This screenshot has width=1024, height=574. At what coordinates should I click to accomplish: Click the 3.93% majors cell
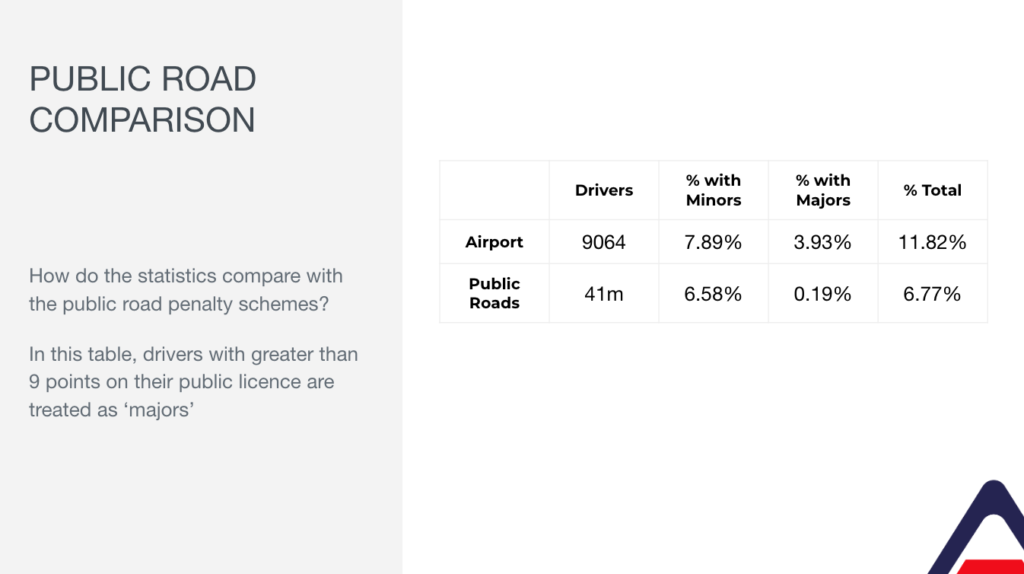(x=823, y=242)
